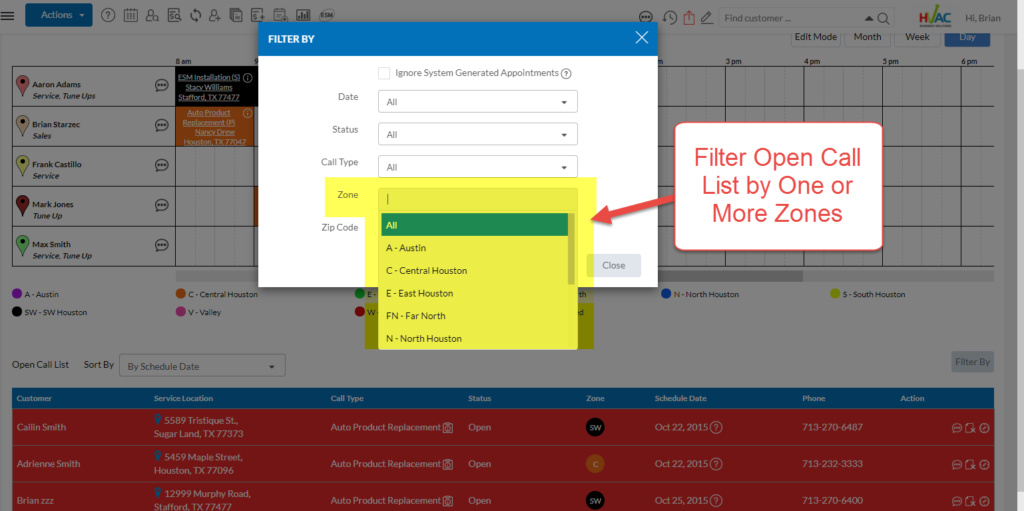This screenshot has height=511, width=1024.
Task: Click Frank Castillo message bubble icon
Action: 162,165
